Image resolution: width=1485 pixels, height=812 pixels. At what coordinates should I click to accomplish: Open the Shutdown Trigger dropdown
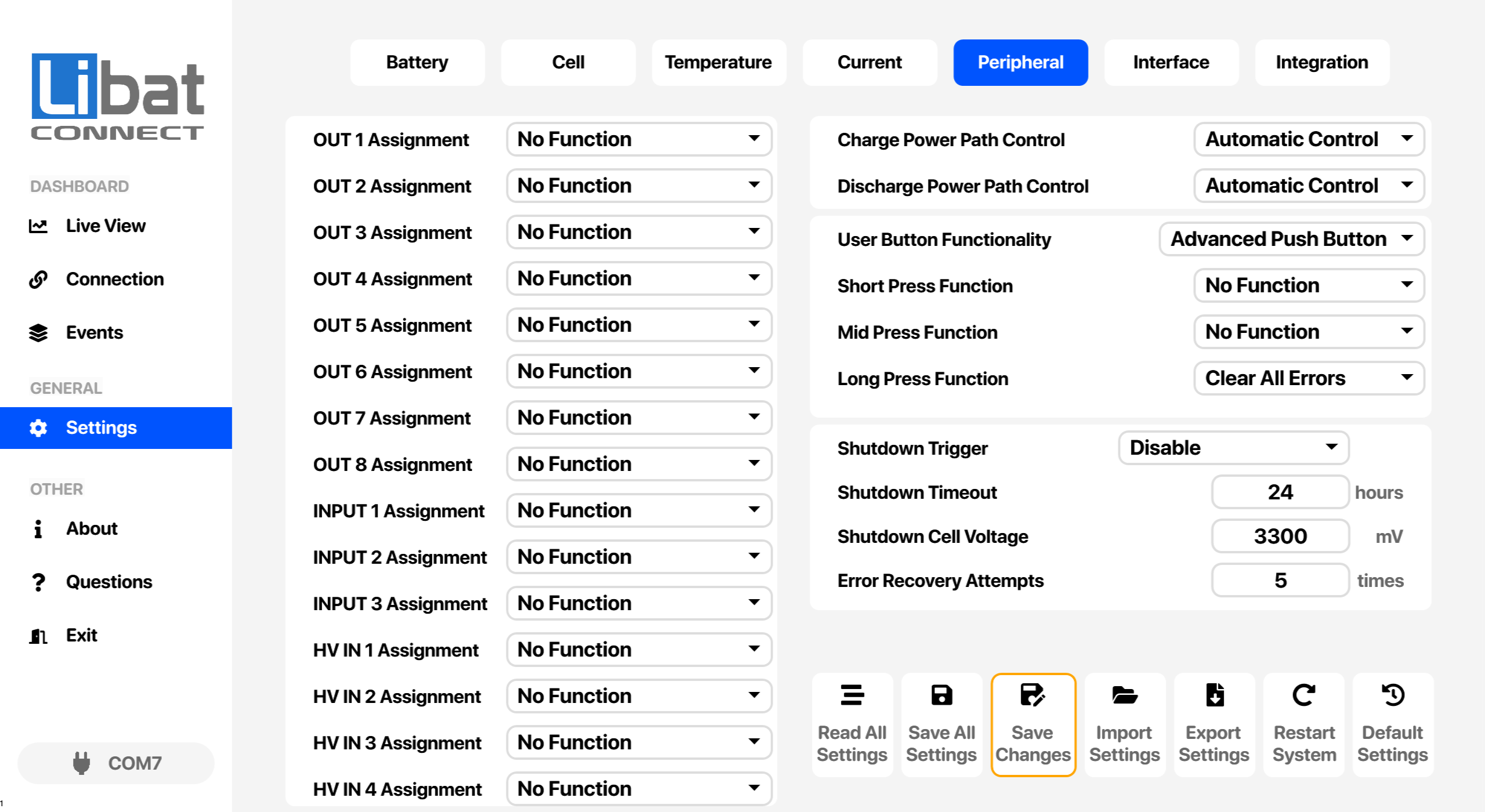click(1234, 448)
